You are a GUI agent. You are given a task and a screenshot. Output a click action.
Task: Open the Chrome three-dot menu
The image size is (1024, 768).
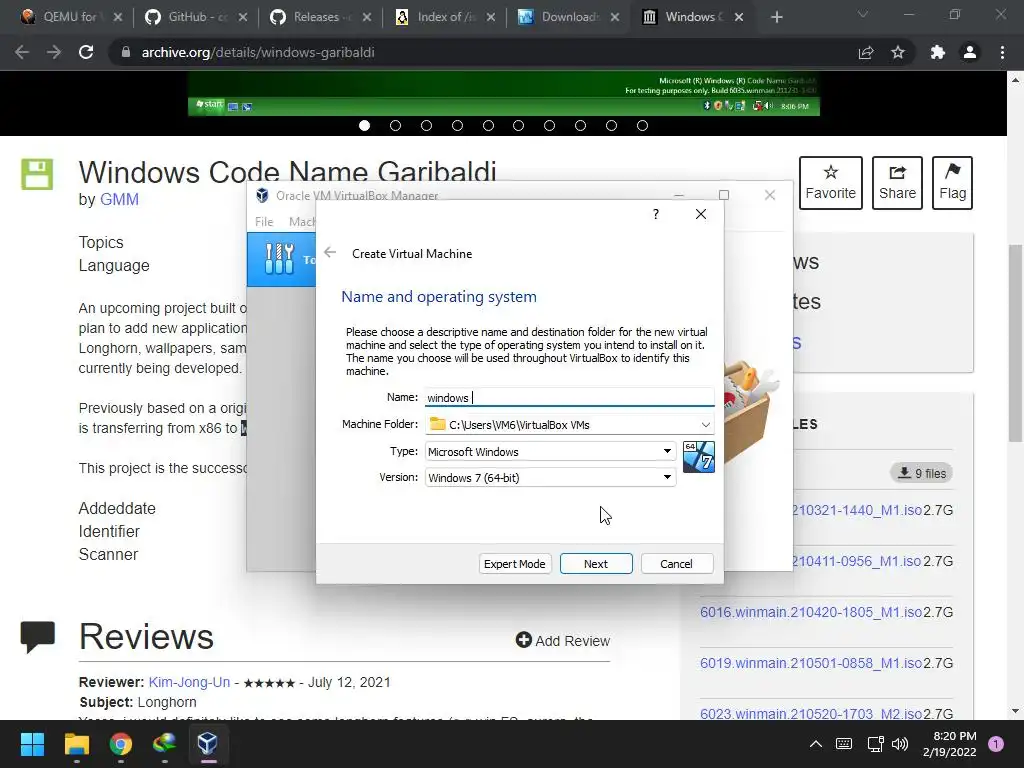pyautogui.click(x=1002, y=52)
